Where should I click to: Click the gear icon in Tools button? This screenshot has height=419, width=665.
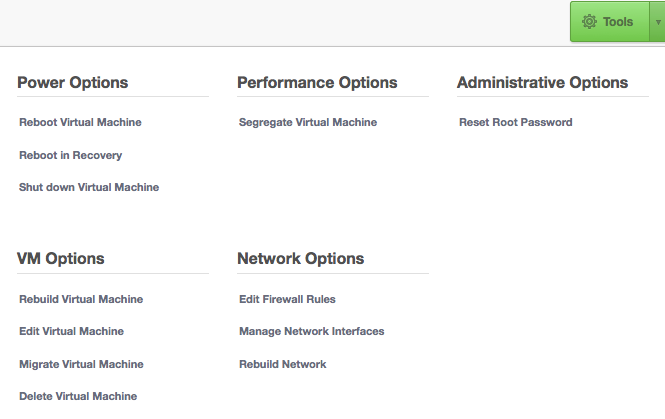[589, 21]
